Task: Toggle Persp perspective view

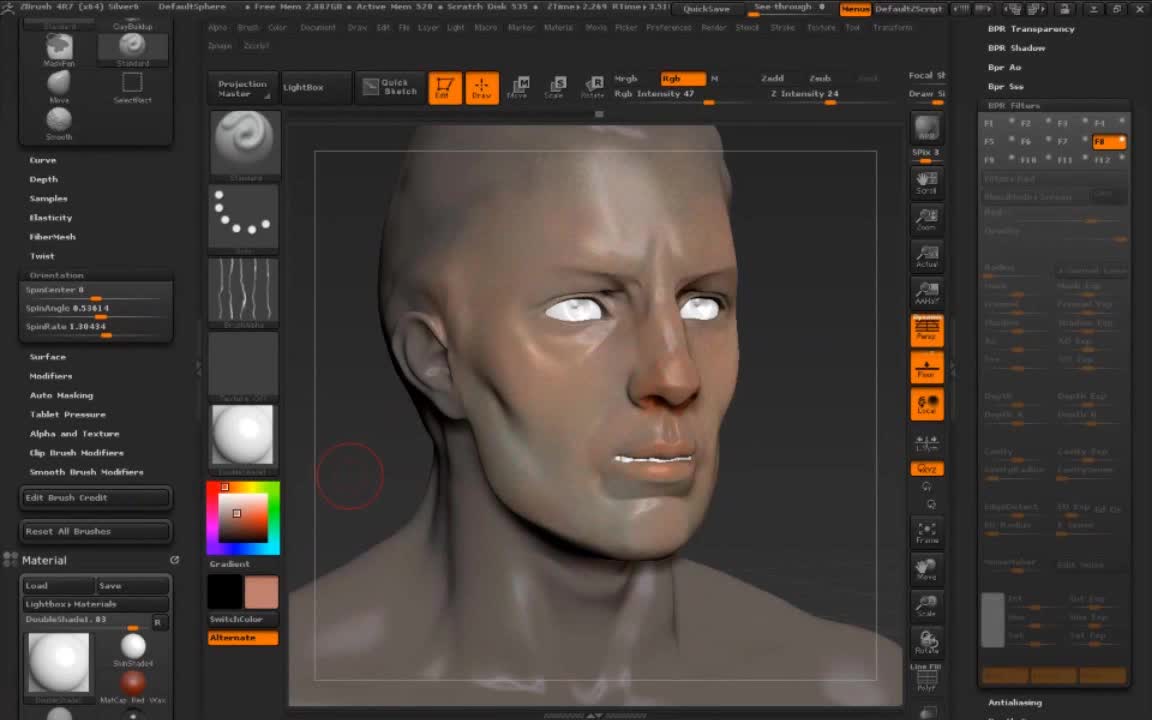Action: (926, 330)
